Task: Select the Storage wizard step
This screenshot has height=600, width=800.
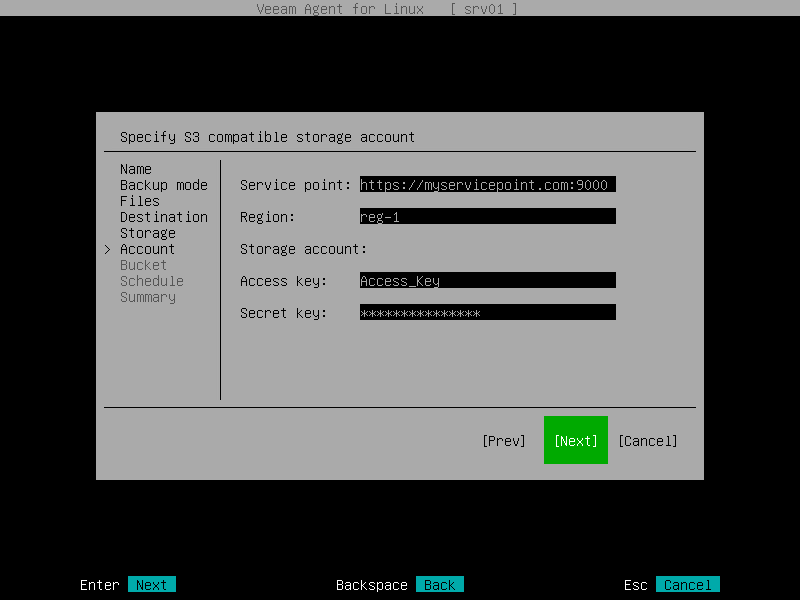Action: 148,233
